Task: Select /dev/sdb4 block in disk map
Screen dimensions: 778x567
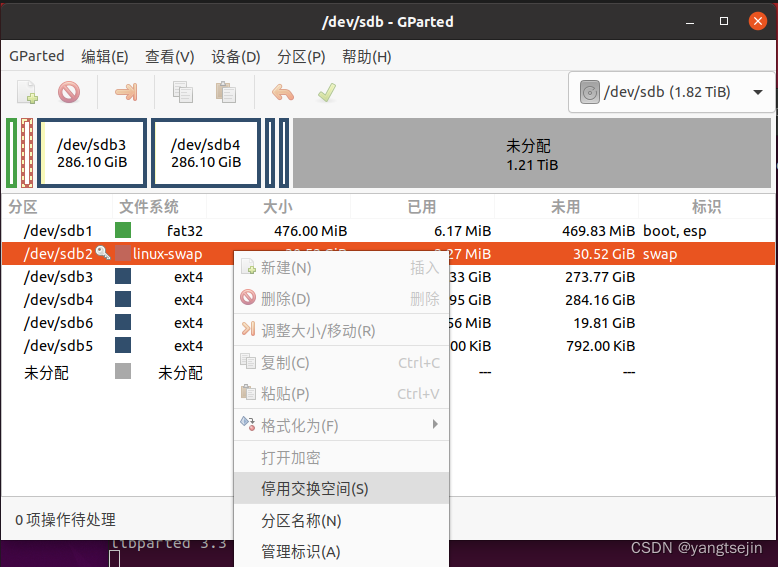Action: tap(206, 153)
